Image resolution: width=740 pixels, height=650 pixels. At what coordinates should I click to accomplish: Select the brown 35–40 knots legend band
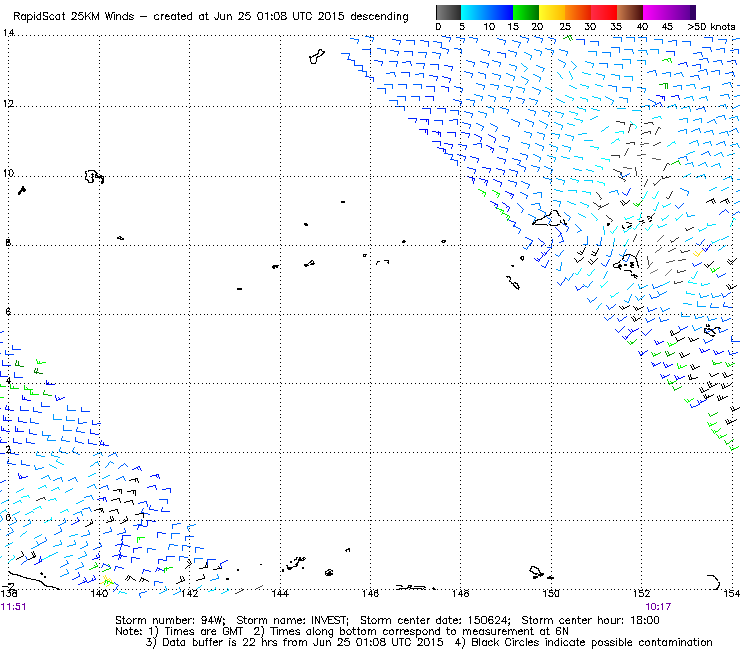(630, 12)
